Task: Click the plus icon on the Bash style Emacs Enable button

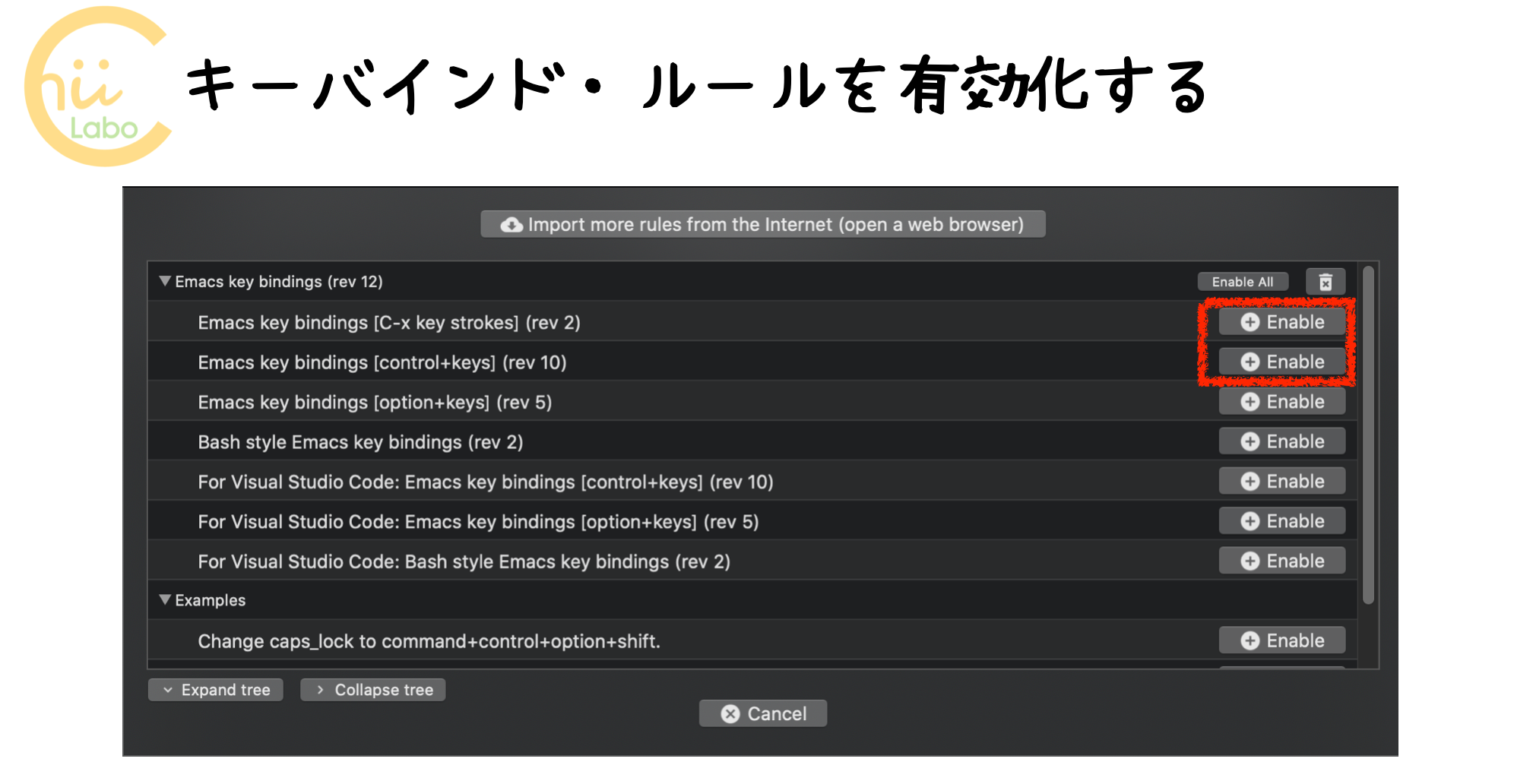Action: coord(1251,441)
